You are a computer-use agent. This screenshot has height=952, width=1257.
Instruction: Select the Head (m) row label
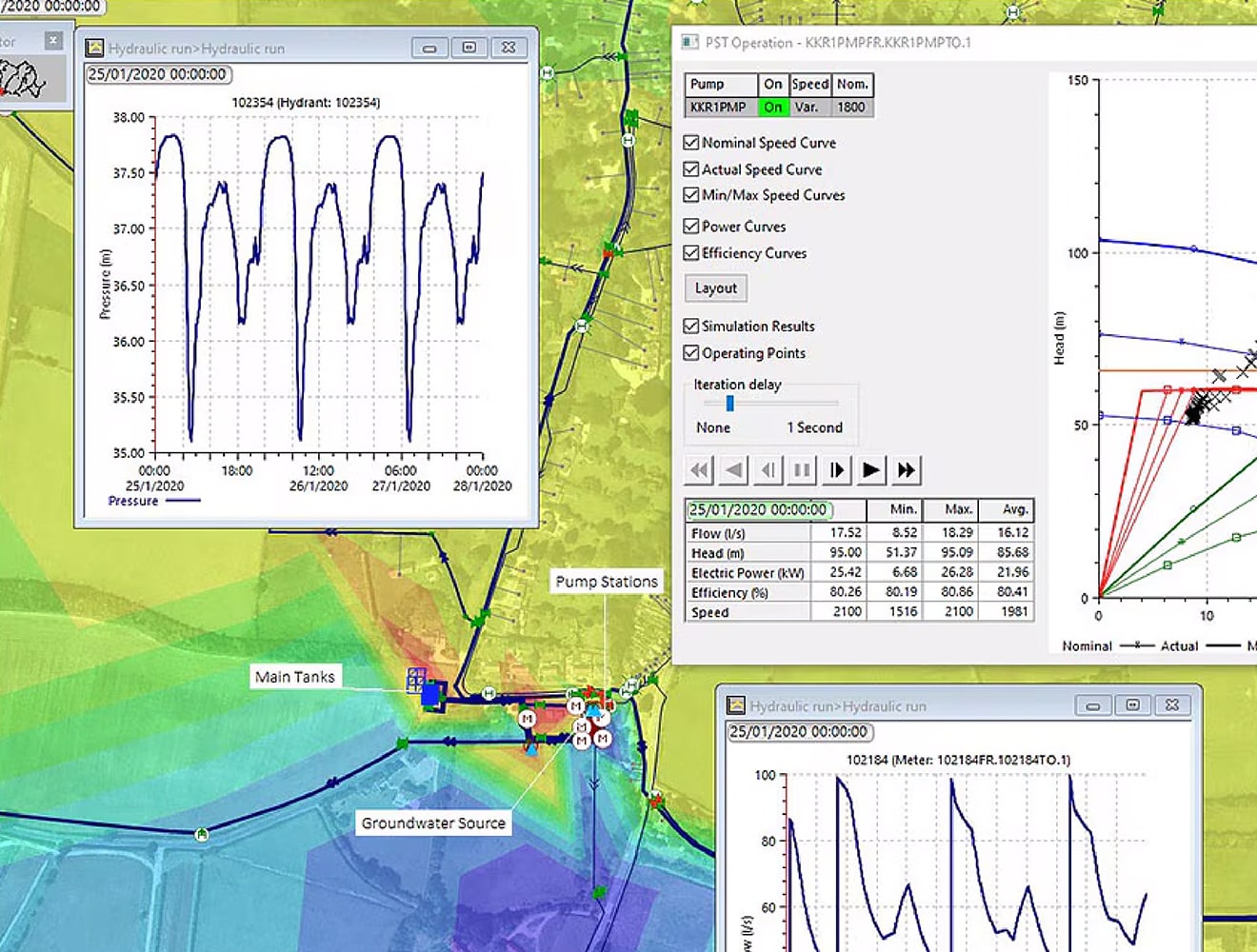pos(748,553)
